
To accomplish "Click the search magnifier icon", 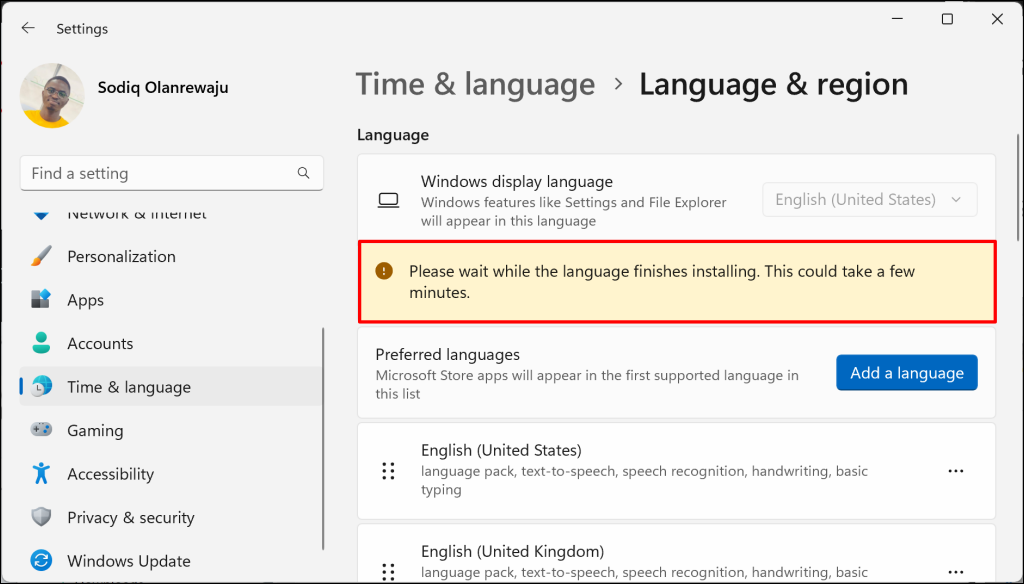I will click(x=304, y=173).
